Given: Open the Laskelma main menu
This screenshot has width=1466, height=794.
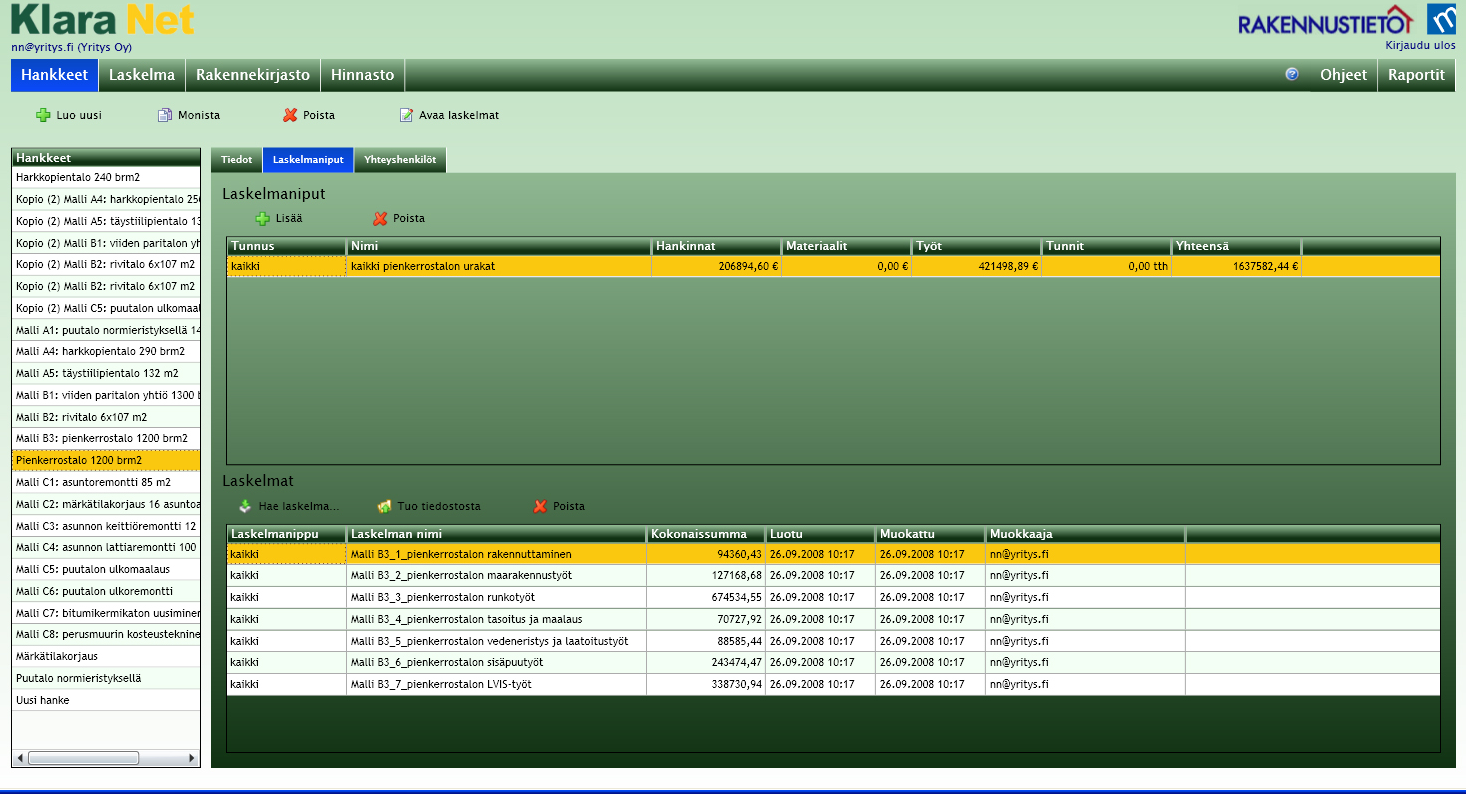Looking at the screenshot, I should coord(142,75).
